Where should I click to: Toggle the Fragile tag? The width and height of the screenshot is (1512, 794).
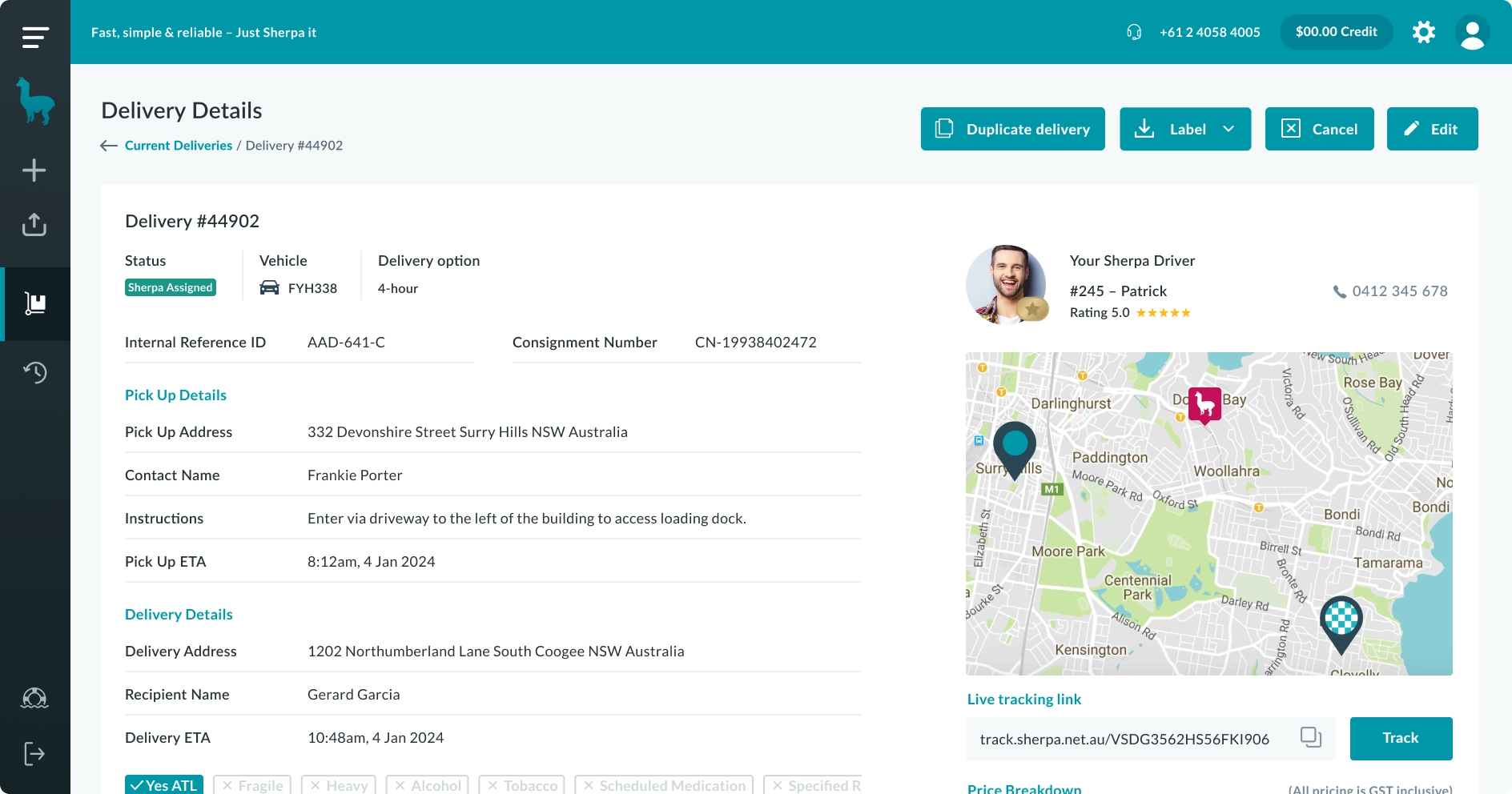click(252, 785)
